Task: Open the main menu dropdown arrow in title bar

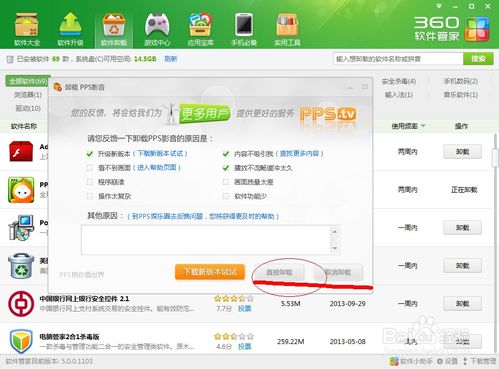Action: (x=439, y=6)
